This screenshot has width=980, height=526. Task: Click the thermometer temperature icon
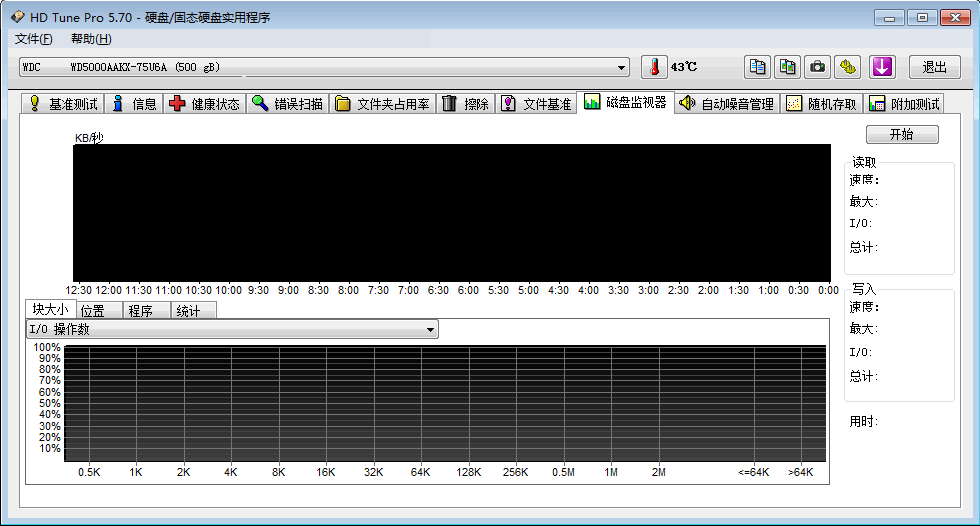(x=653, y=67)
